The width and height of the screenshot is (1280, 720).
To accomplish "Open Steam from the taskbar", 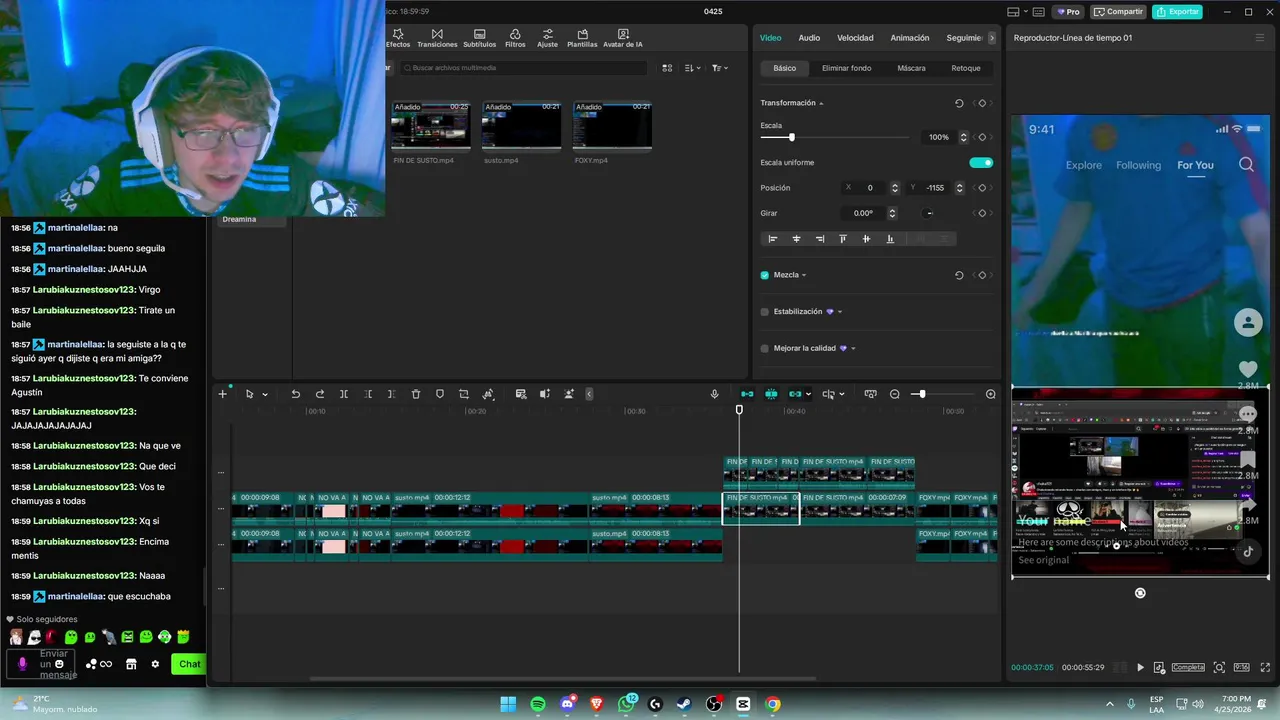I will click(684, 704).
